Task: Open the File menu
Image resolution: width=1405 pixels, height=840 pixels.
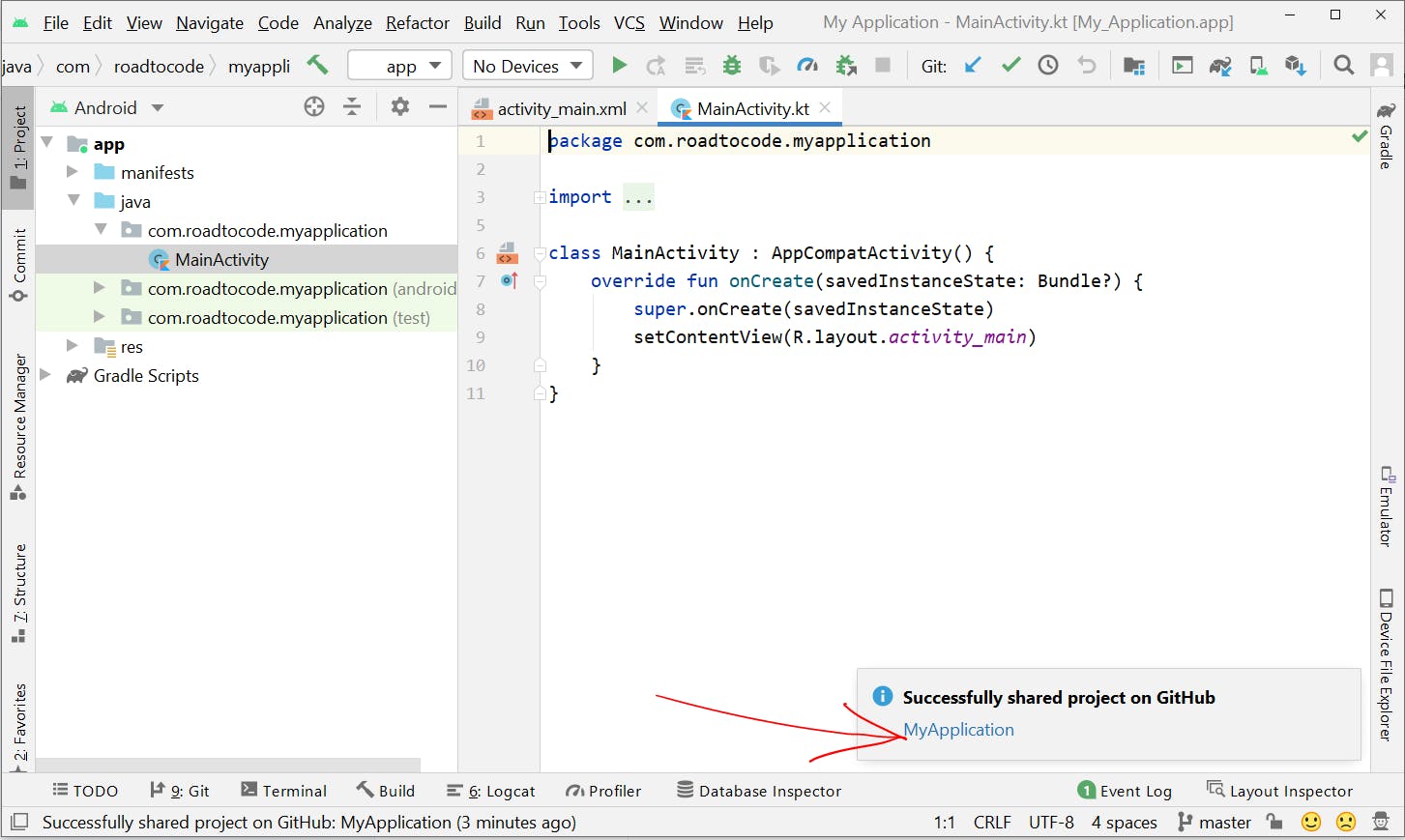Action: (x=56, y=22)
